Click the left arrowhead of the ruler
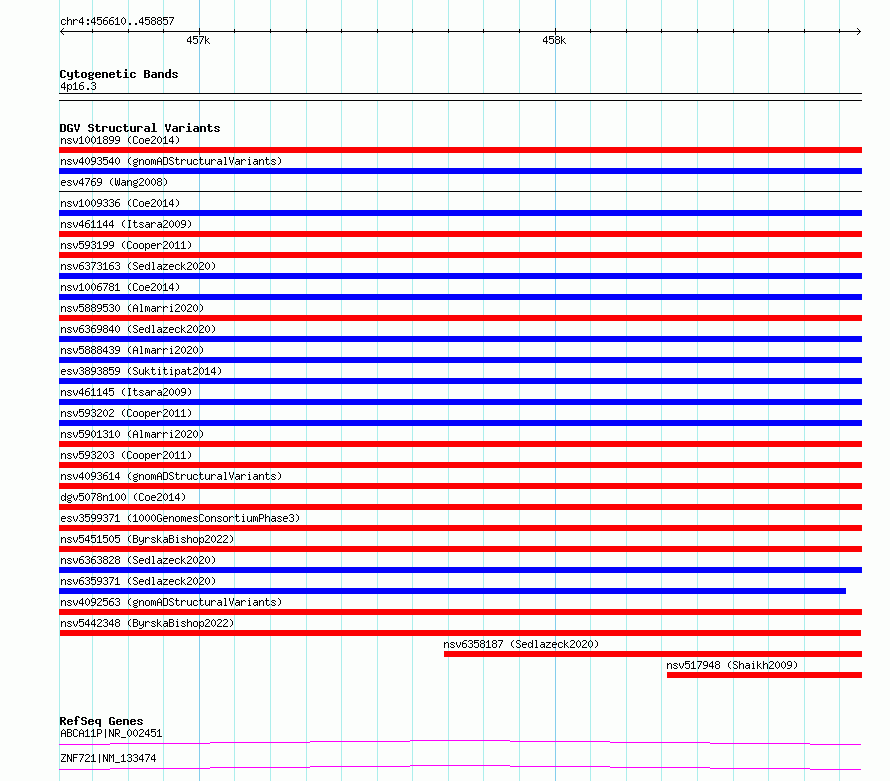Screen dimensions: 890x781 [x=62, y=32]
